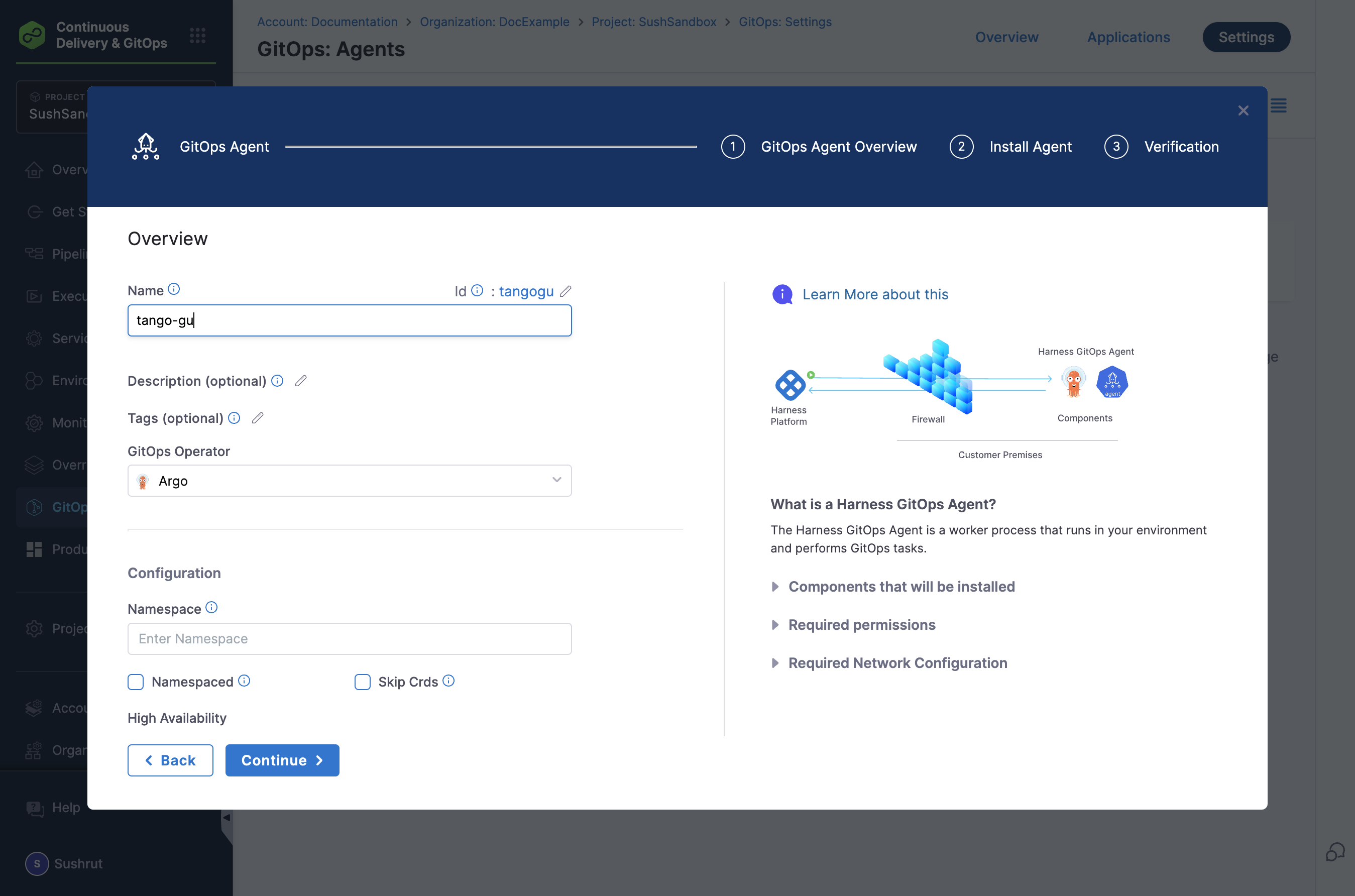Click the Help item in sidebar
Image resolution: width=1355 pixels, height=896 pixels.
tap(53, 808)
